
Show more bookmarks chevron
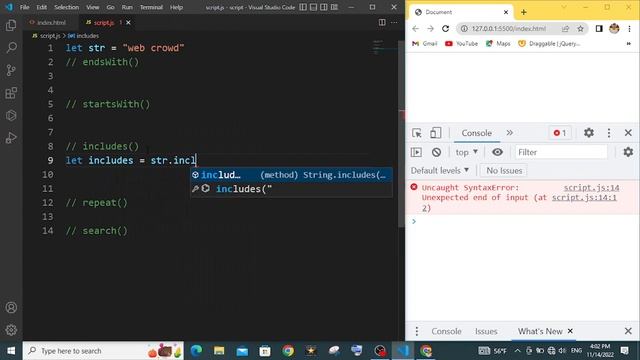click(629, 44)
